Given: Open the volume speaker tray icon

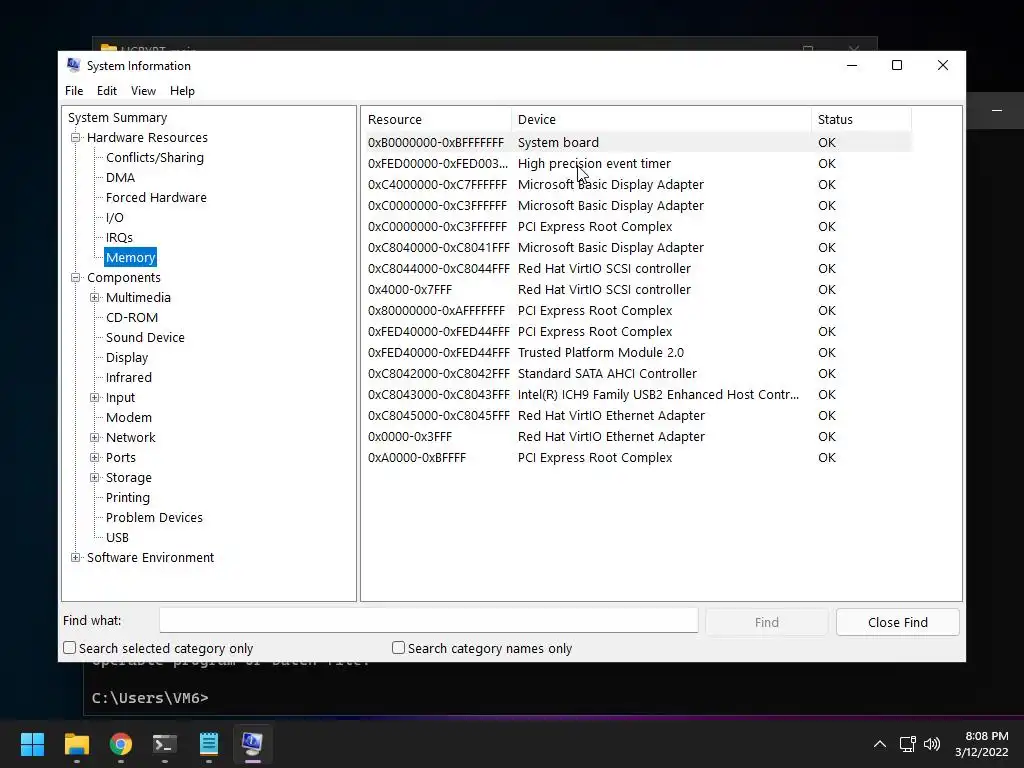Looking at the screenshot, I should click(x=932, y=744).
